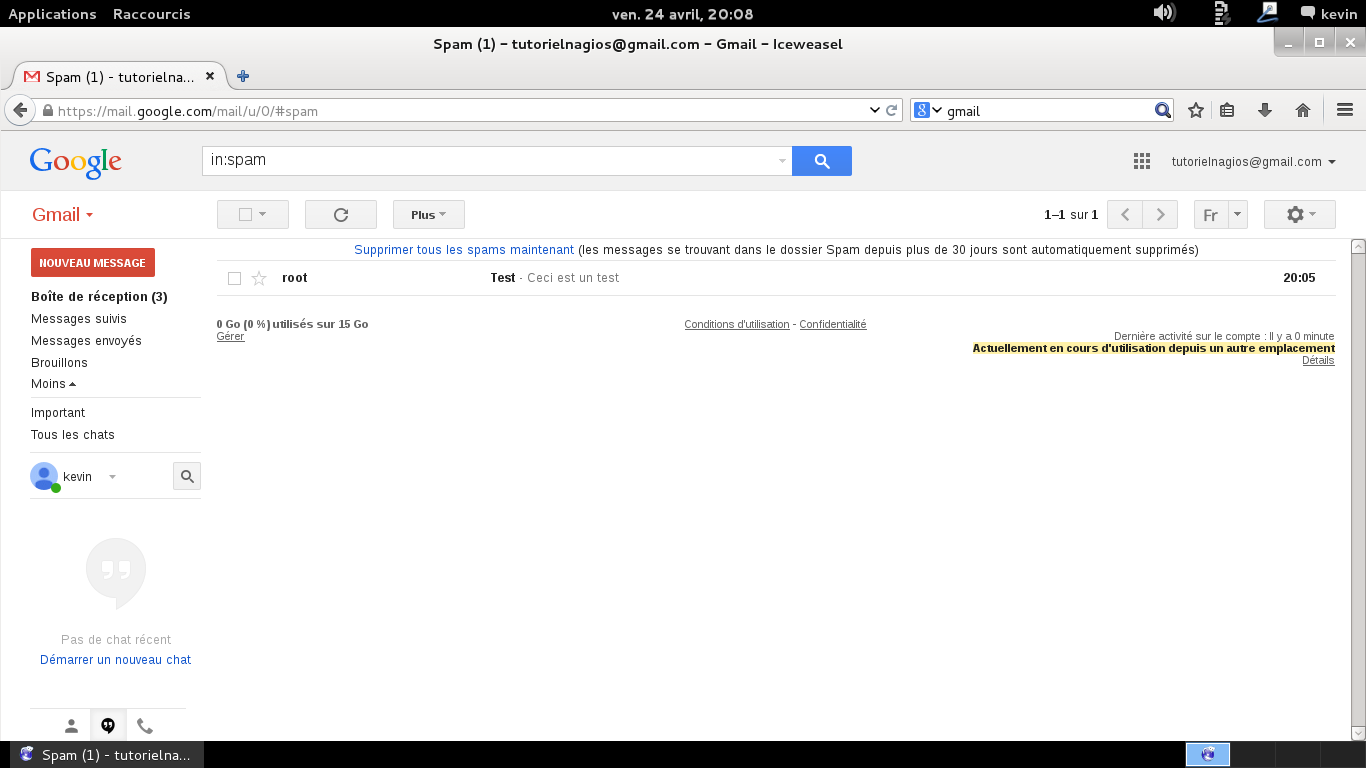Viewport: 1366px width, 768px height.
Task: Click the Google logo
Action: tap(76, 162)
